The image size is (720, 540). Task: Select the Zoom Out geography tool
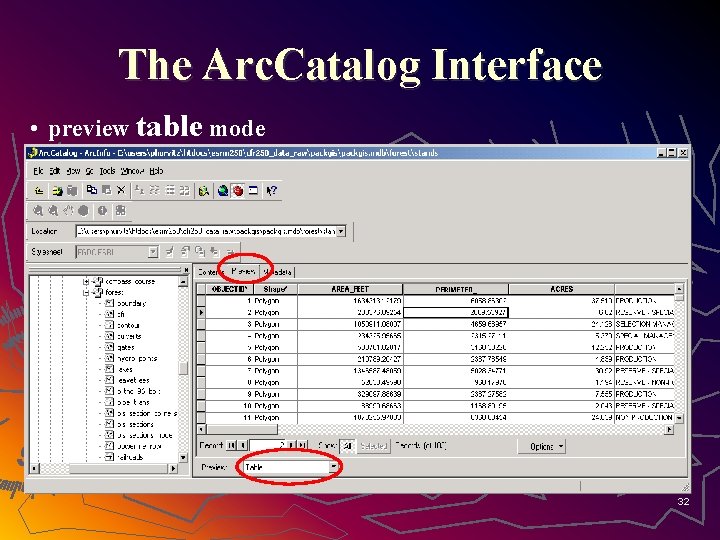(x=53, y=211)
